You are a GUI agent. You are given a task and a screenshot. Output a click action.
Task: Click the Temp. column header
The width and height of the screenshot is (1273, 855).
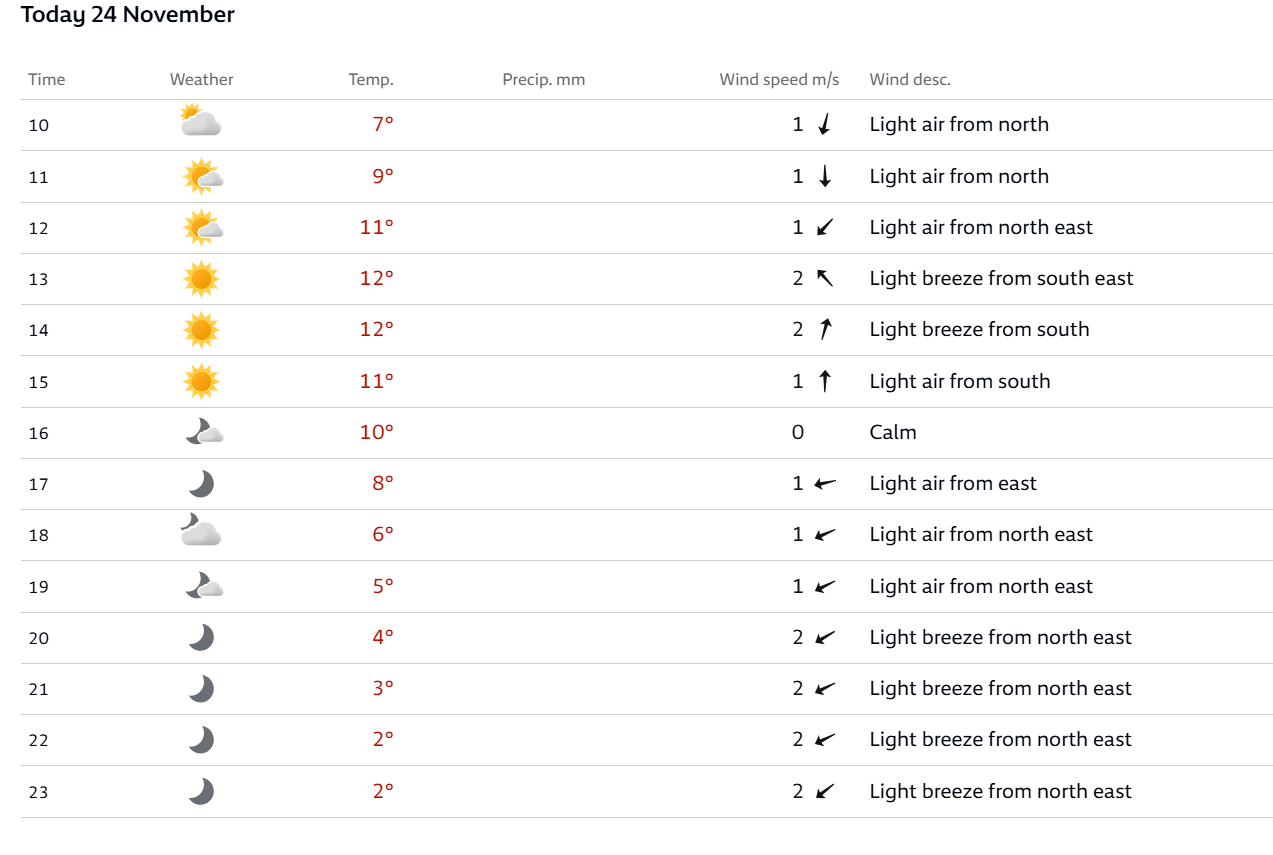(371, 80)
